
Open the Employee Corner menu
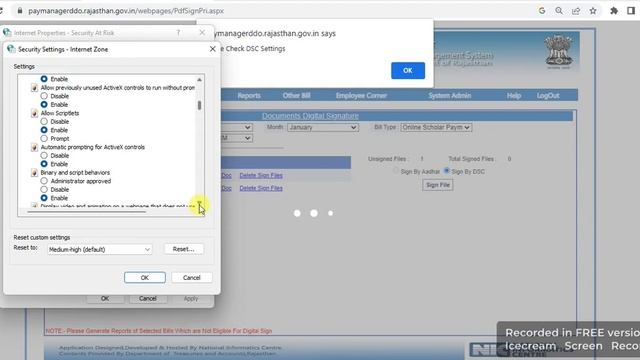(361, 96)
